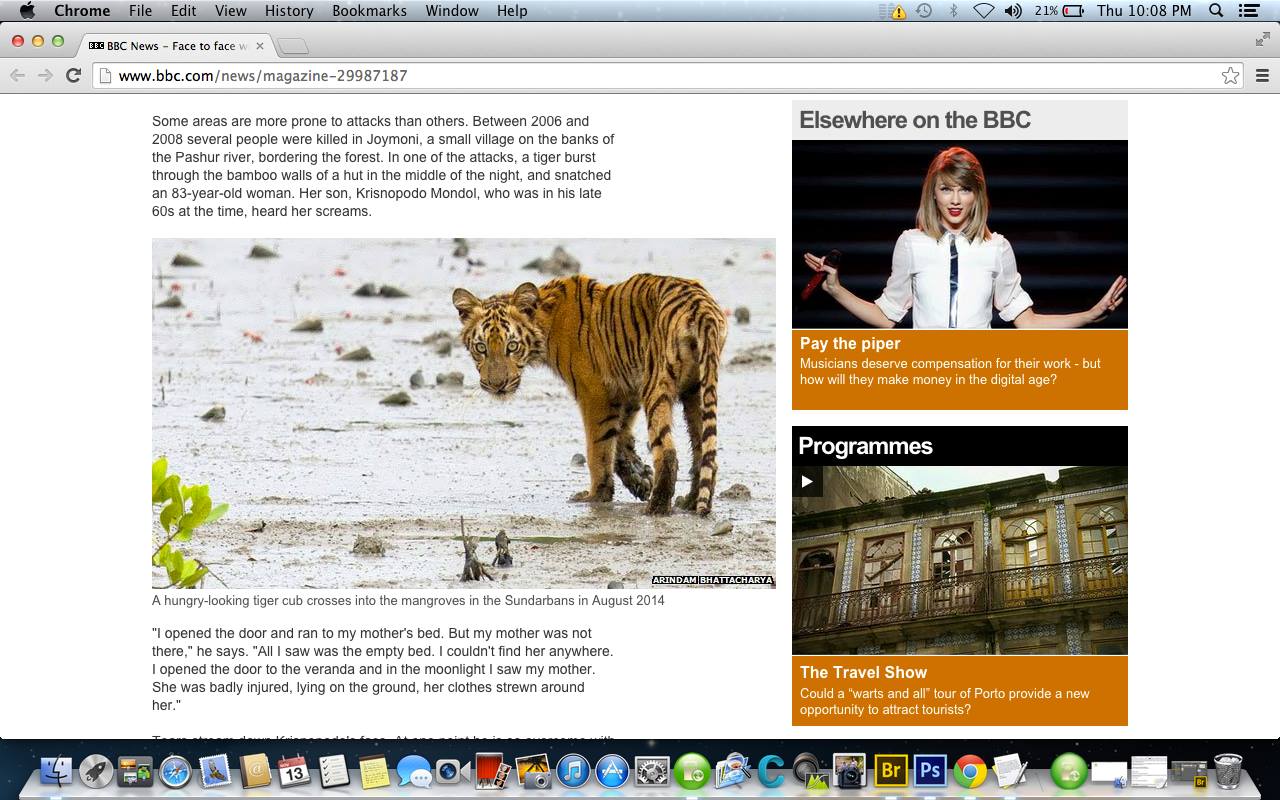This screenshot has width=1280, height=800.
Task: Open Spotlight search magnifier in menu bar
Action: pos(1216,11)
